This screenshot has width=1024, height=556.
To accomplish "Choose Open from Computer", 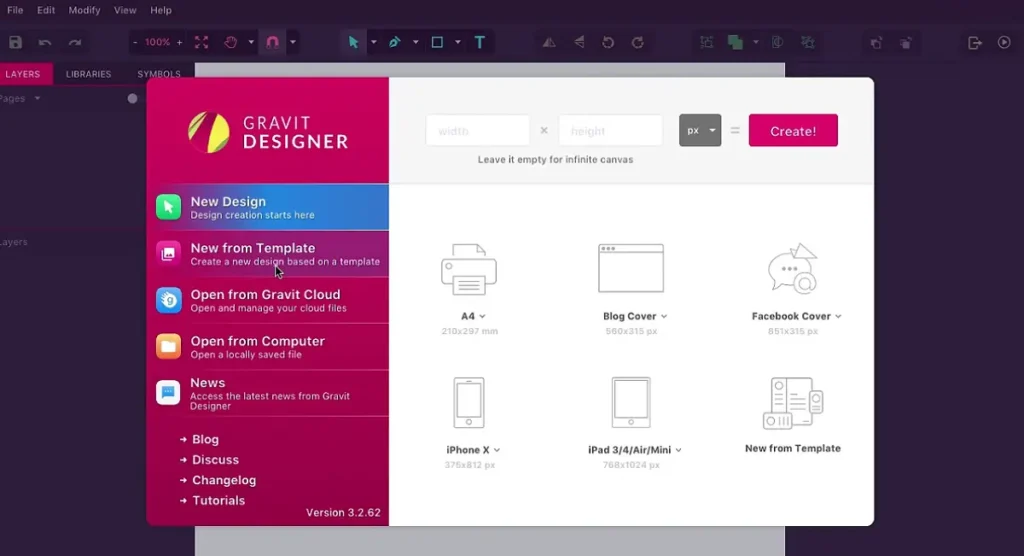I will tap(268, 347).
